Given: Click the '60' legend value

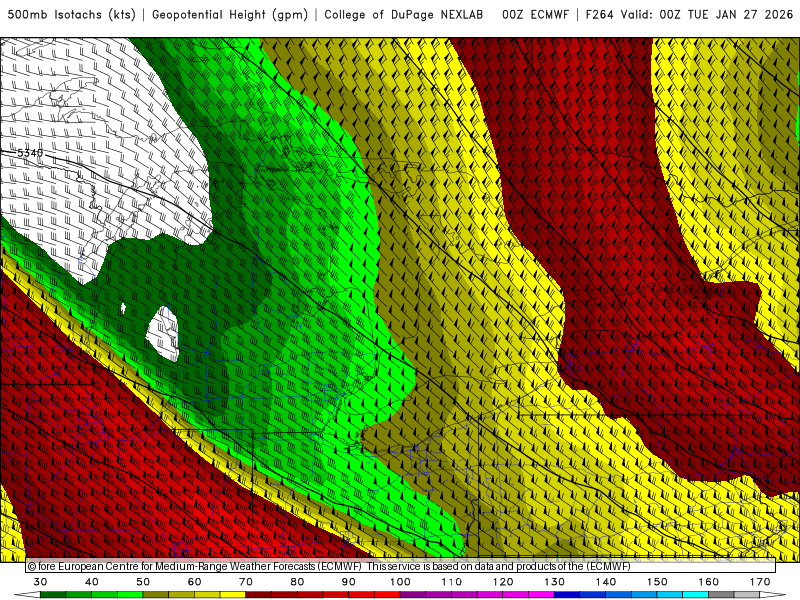Looking at the screenshot, I should (194, 582).
